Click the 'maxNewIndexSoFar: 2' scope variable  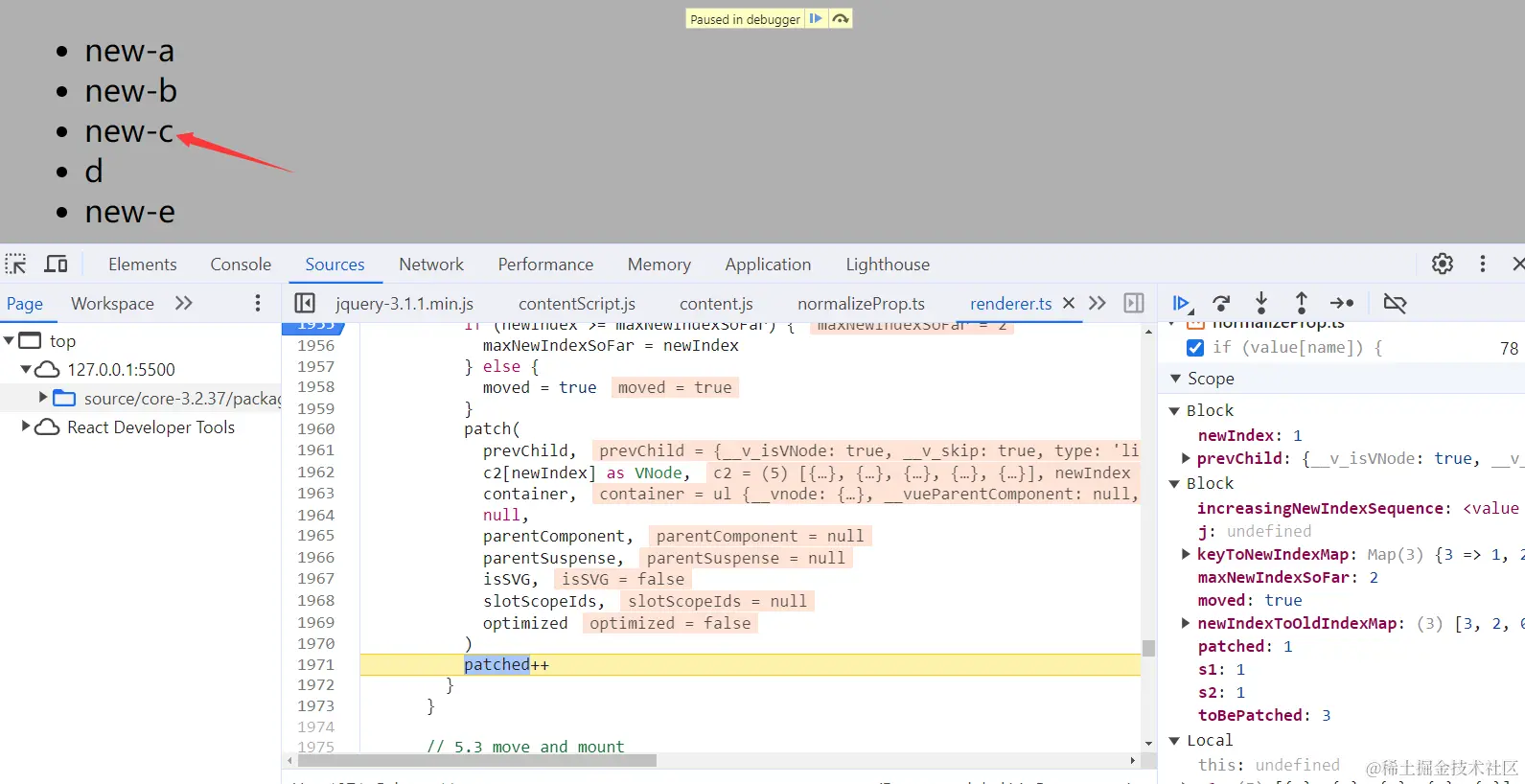click(x=1288, y=577)
